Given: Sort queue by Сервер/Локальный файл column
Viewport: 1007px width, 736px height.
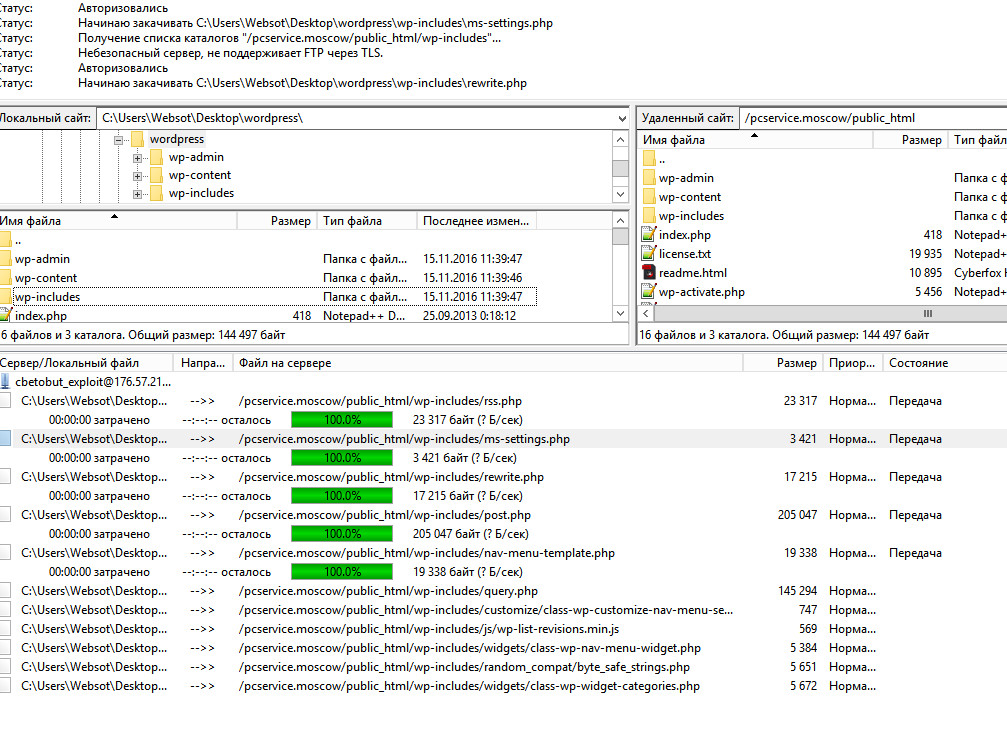Looking at the screenshot, I should point(86,363).
